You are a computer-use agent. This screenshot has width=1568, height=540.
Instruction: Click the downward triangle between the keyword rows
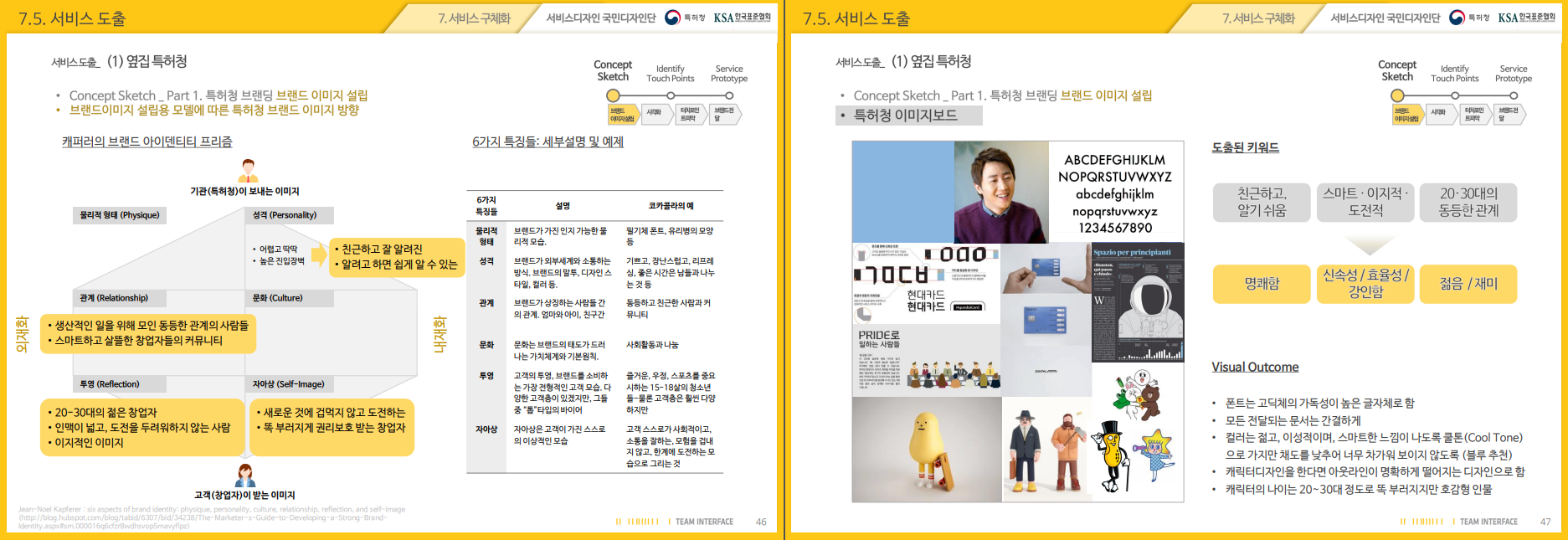coord(1367,245)
